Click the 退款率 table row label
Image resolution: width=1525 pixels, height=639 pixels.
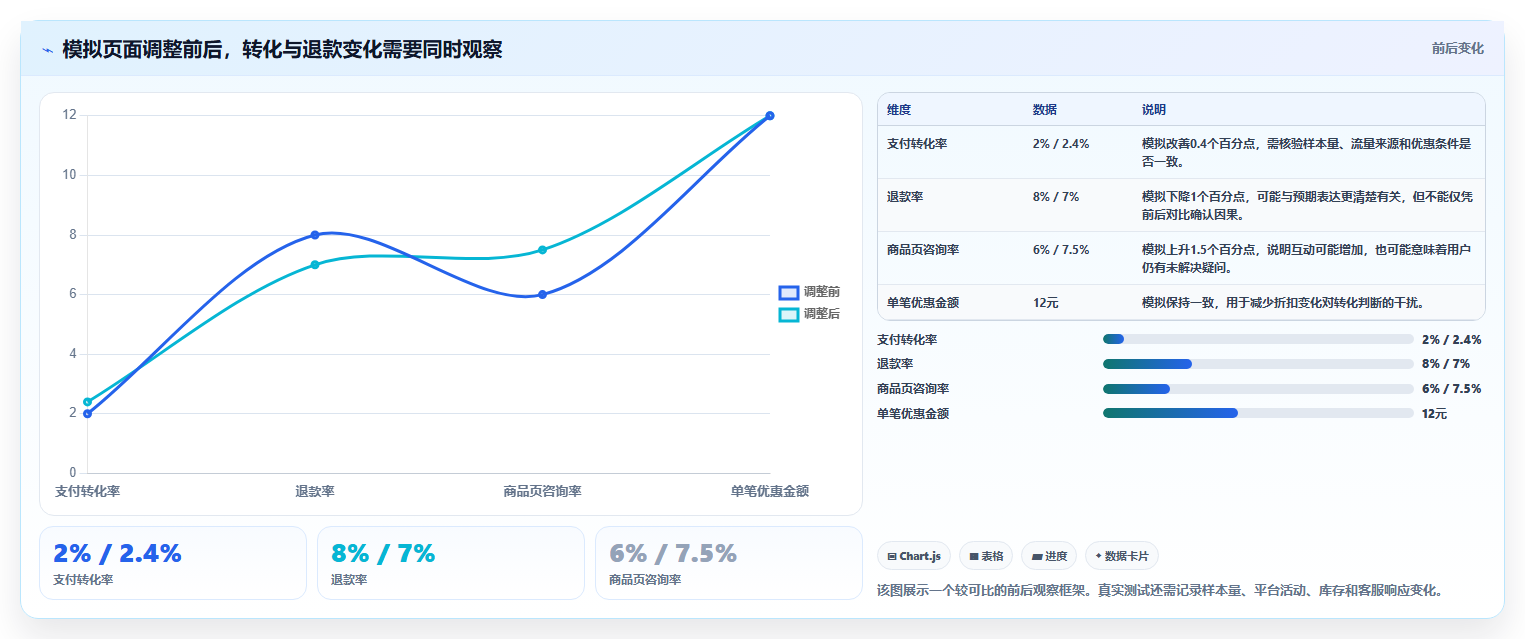(905, 197)
